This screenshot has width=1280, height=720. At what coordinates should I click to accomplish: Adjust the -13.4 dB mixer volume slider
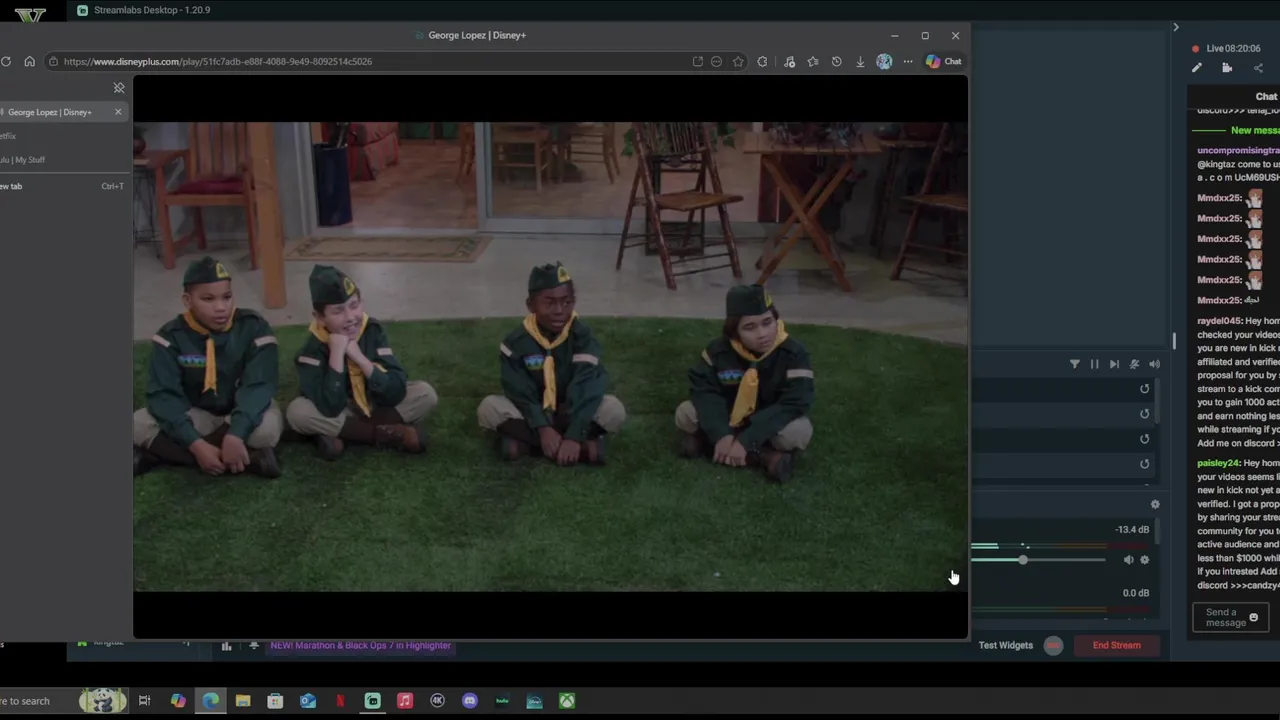(x=1023, y=560)
